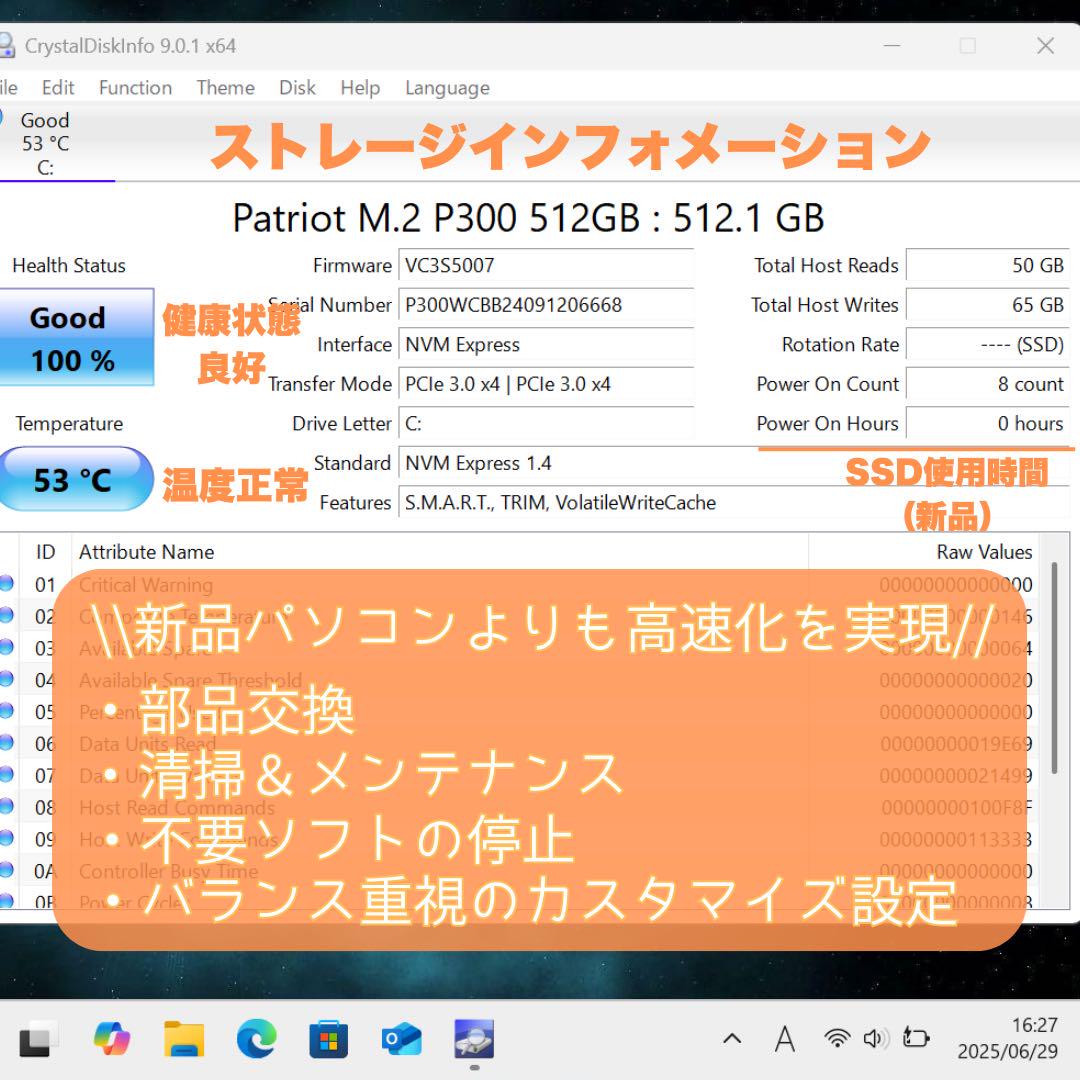Open Task View from the taskbar

38,1038
